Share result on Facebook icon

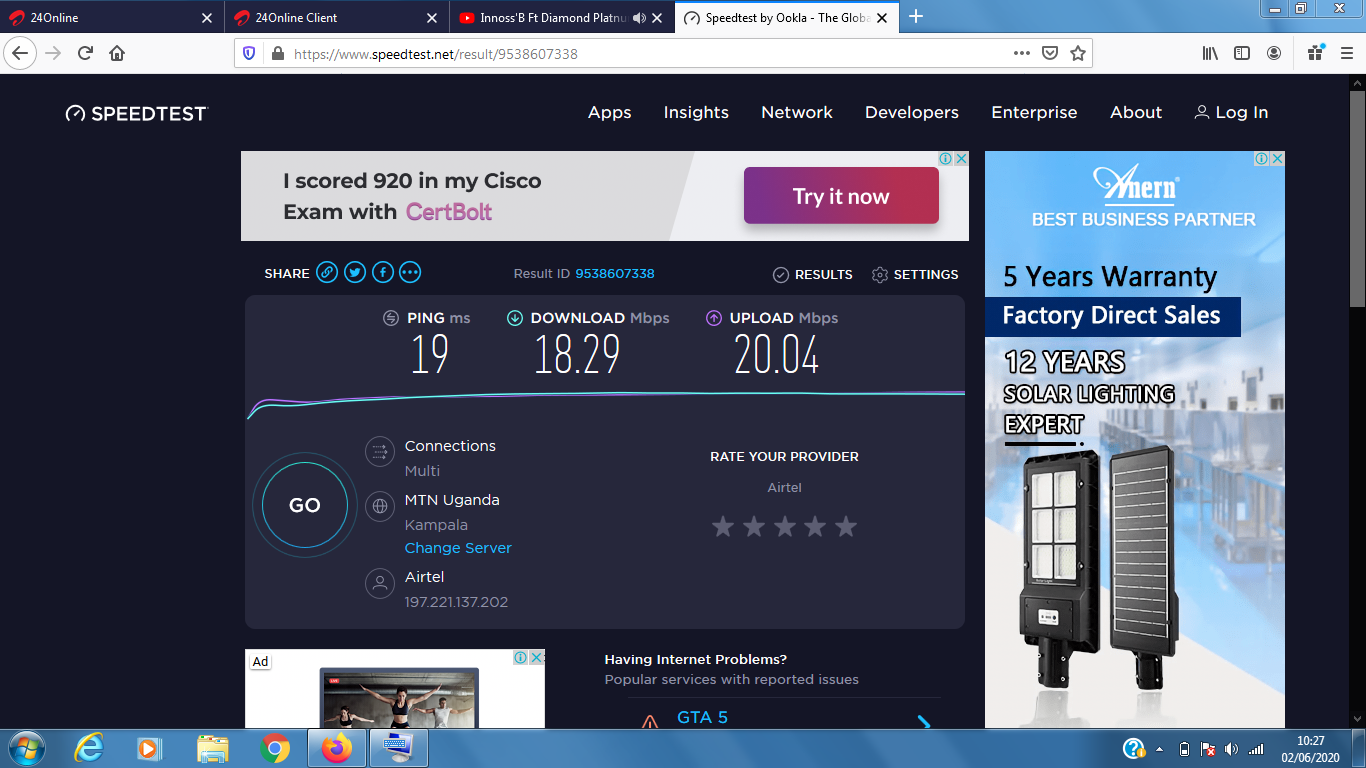383,273
